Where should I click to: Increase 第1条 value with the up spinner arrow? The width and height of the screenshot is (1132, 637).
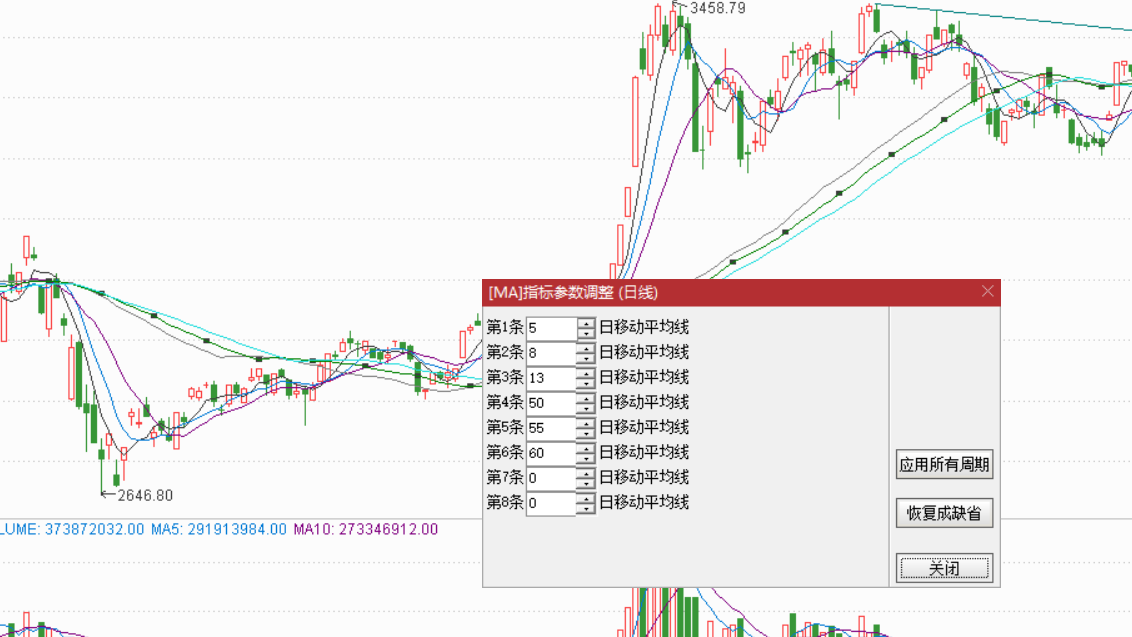[x=585, y=323]
